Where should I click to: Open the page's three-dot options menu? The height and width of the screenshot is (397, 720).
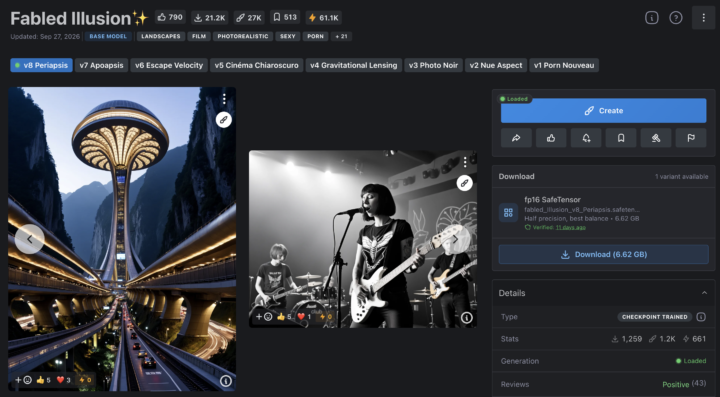click(703, 17)
